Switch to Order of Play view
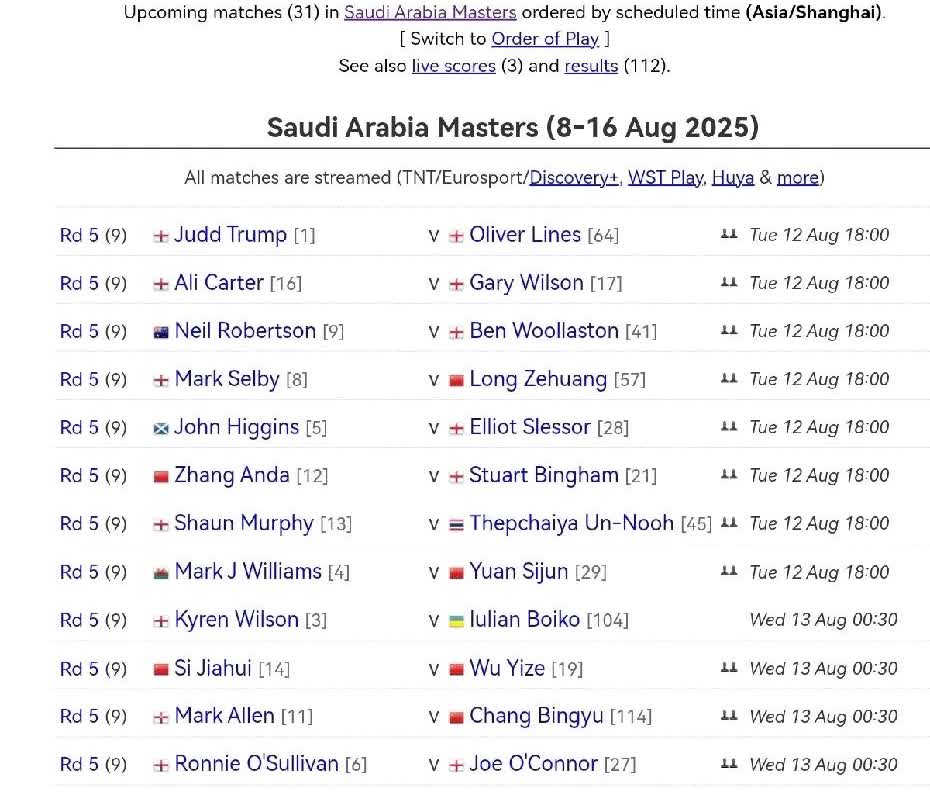The width and height of the screenshot is (930, 800). [545, 39]
